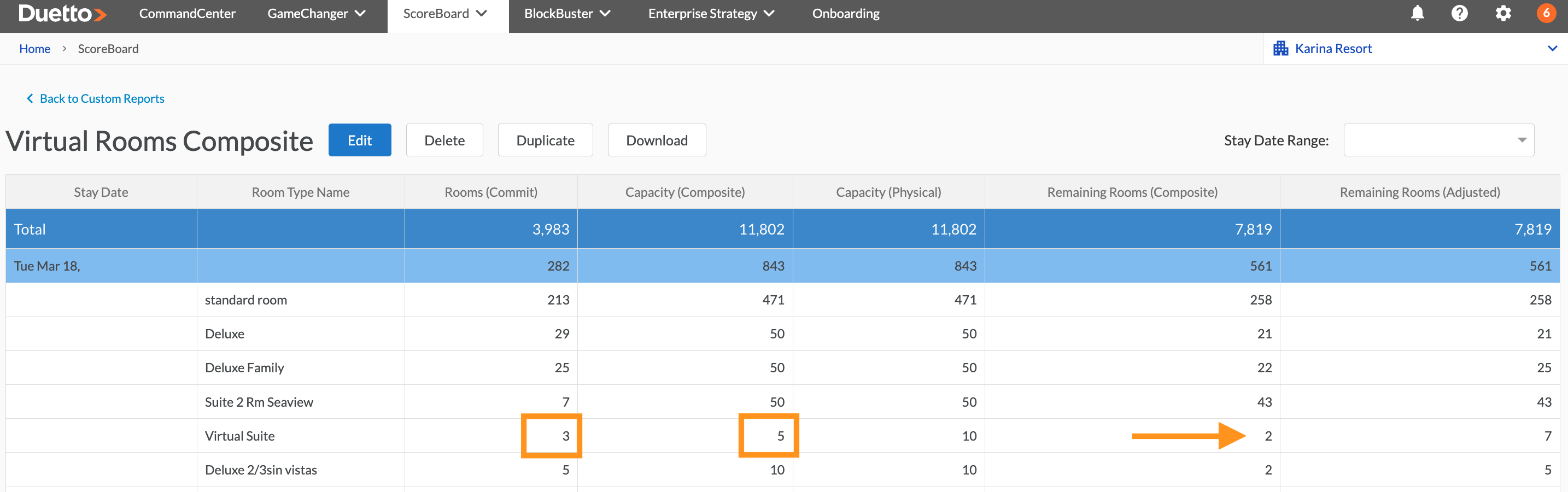
Task: Expand the BlockBuster menu
Action: coord(567,14)
